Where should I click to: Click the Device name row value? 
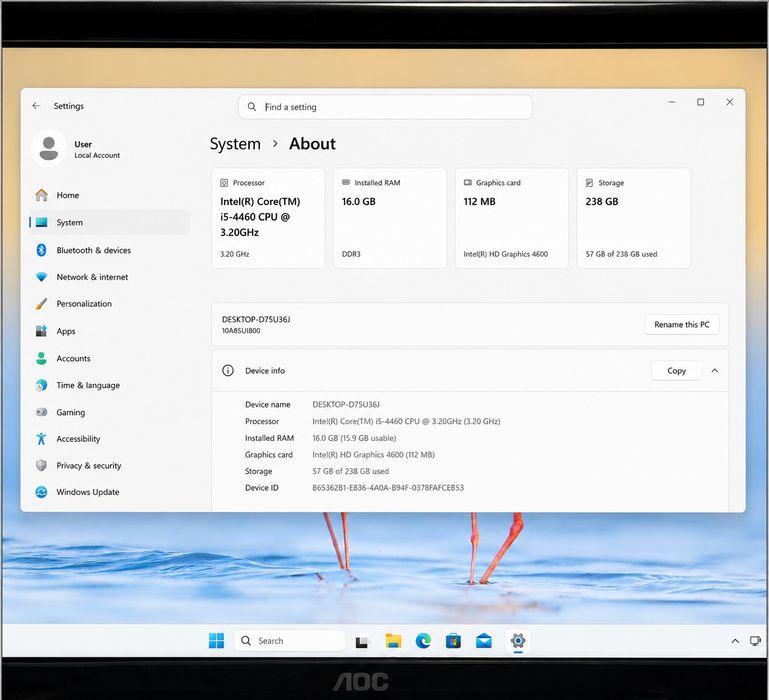[x=346, y=405]
